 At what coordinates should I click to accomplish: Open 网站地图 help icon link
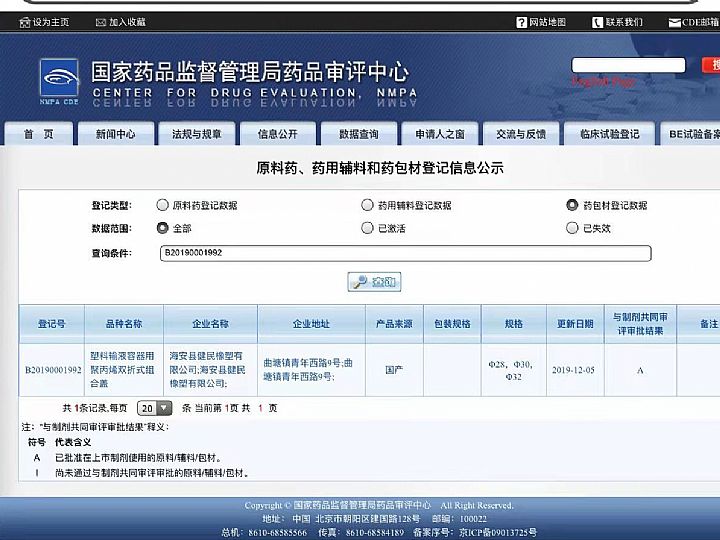521,22
